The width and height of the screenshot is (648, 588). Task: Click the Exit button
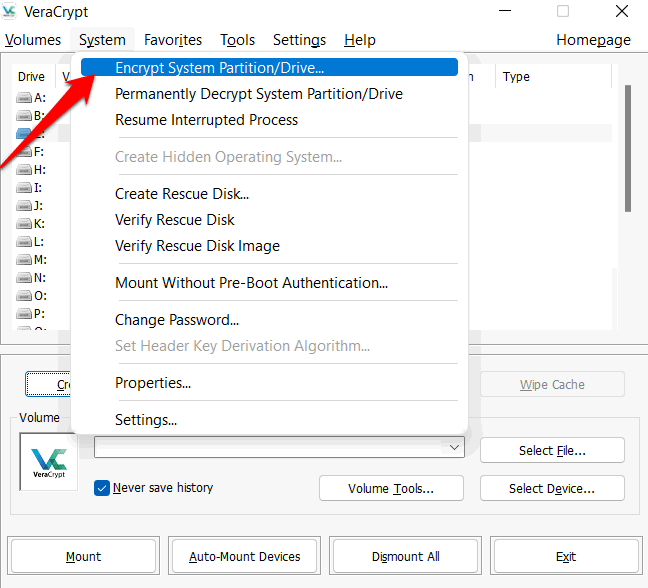(x=566, y=556)
